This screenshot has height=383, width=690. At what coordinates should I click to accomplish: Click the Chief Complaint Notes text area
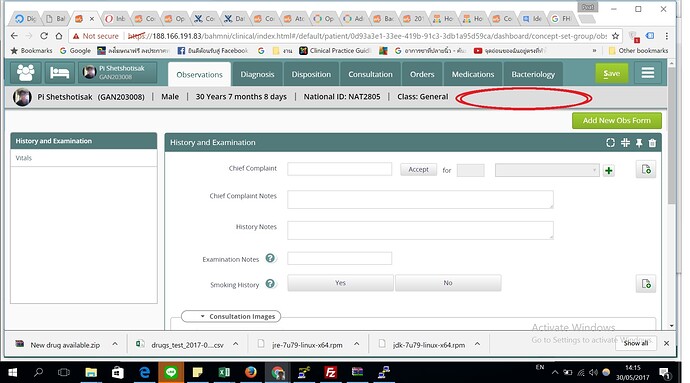(x=420, y=199)
